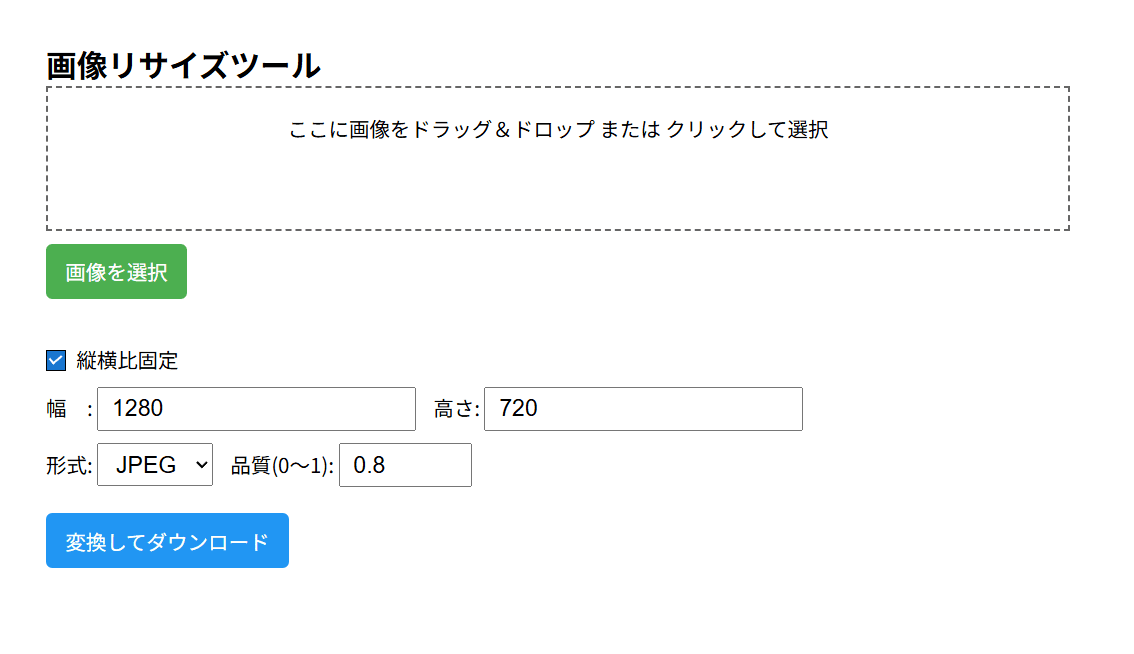This screenshot has height=654, width=1134.
Task: Focus the 品質 quality input field
Action: 405,465
